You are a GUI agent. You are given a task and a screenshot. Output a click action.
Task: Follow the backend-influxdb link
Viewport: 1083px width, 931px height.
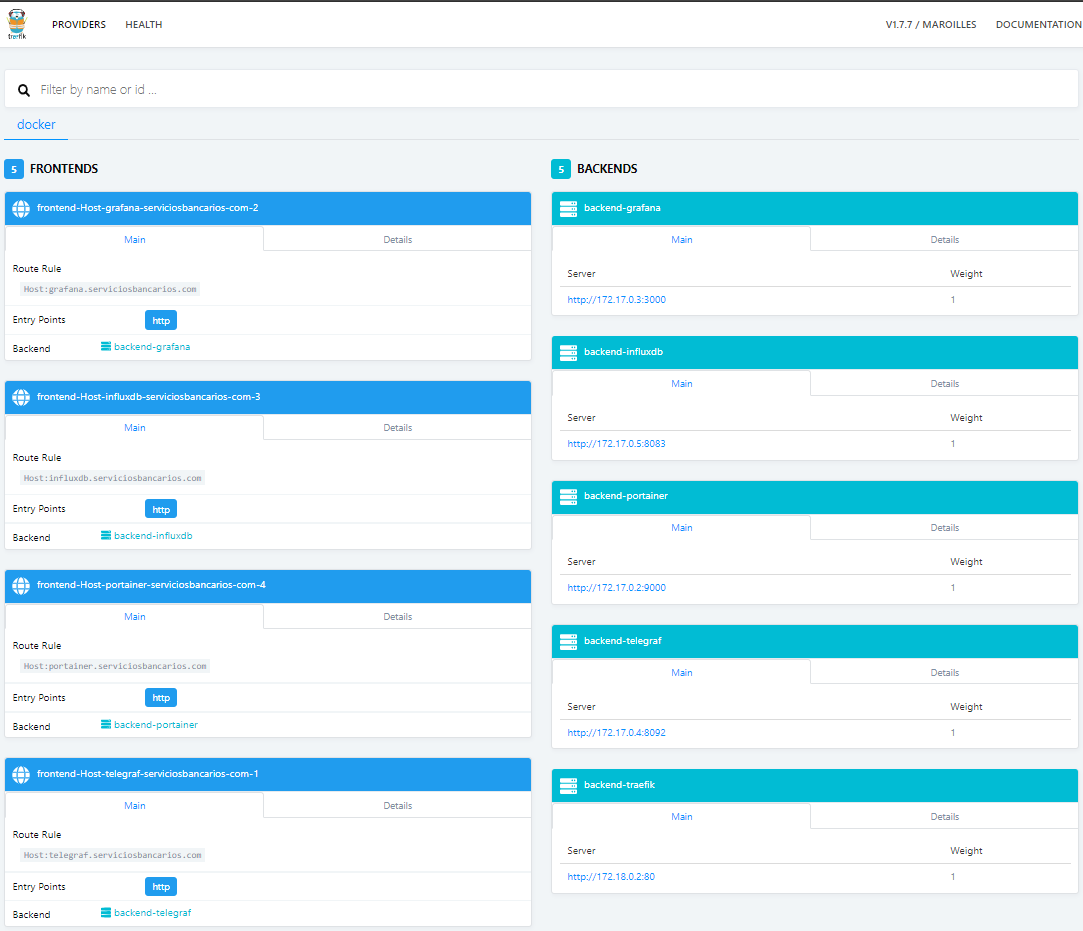pos(153,536)
